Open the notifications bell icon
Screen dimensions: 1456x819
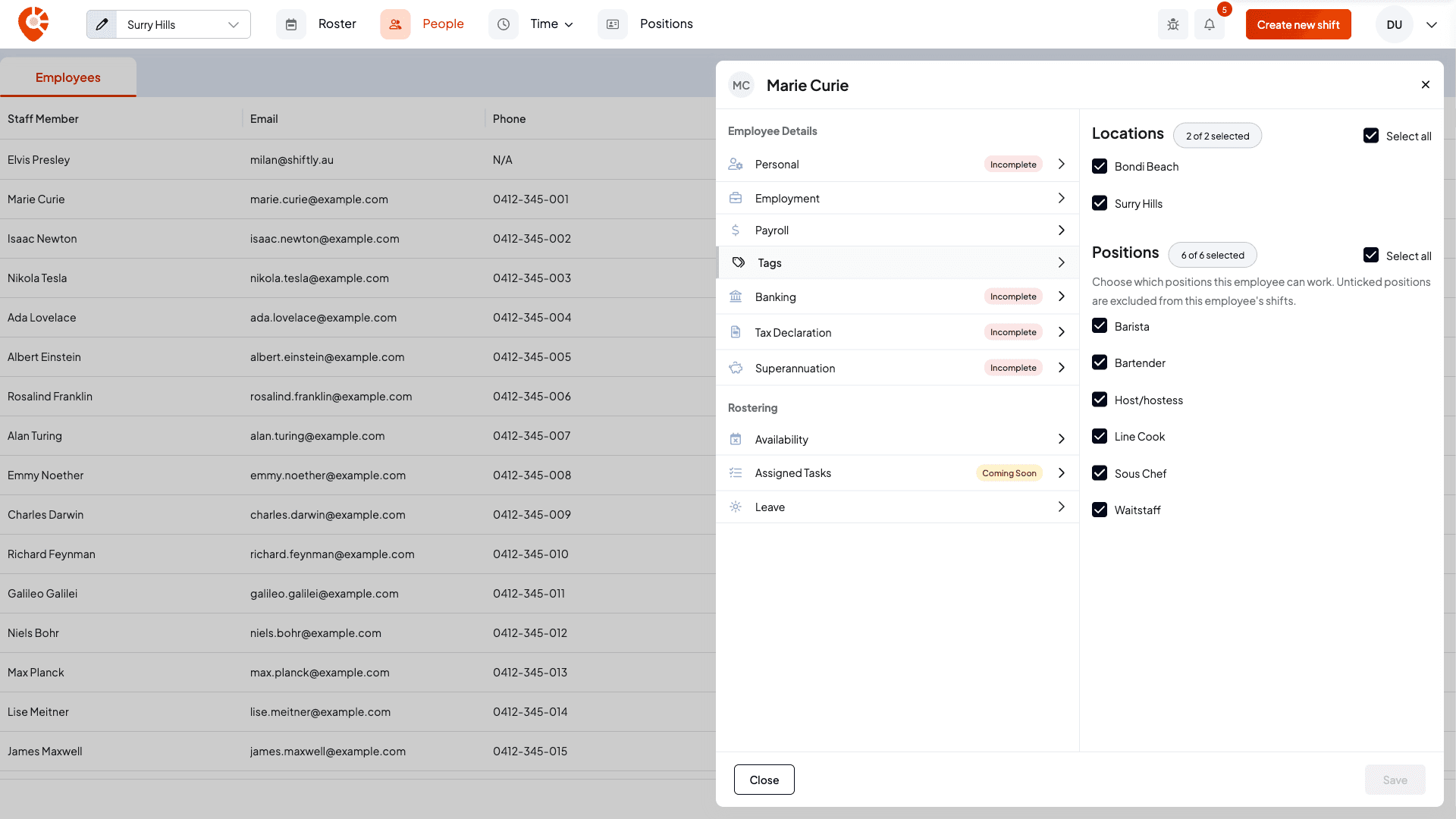click(x=1210, y=24)
